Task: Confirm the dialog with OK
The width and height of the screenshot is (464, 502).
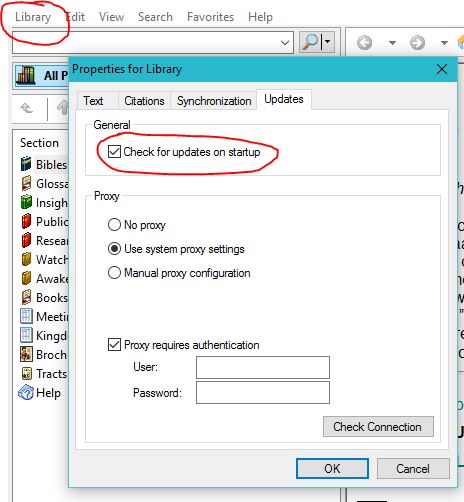Action: 332,468
